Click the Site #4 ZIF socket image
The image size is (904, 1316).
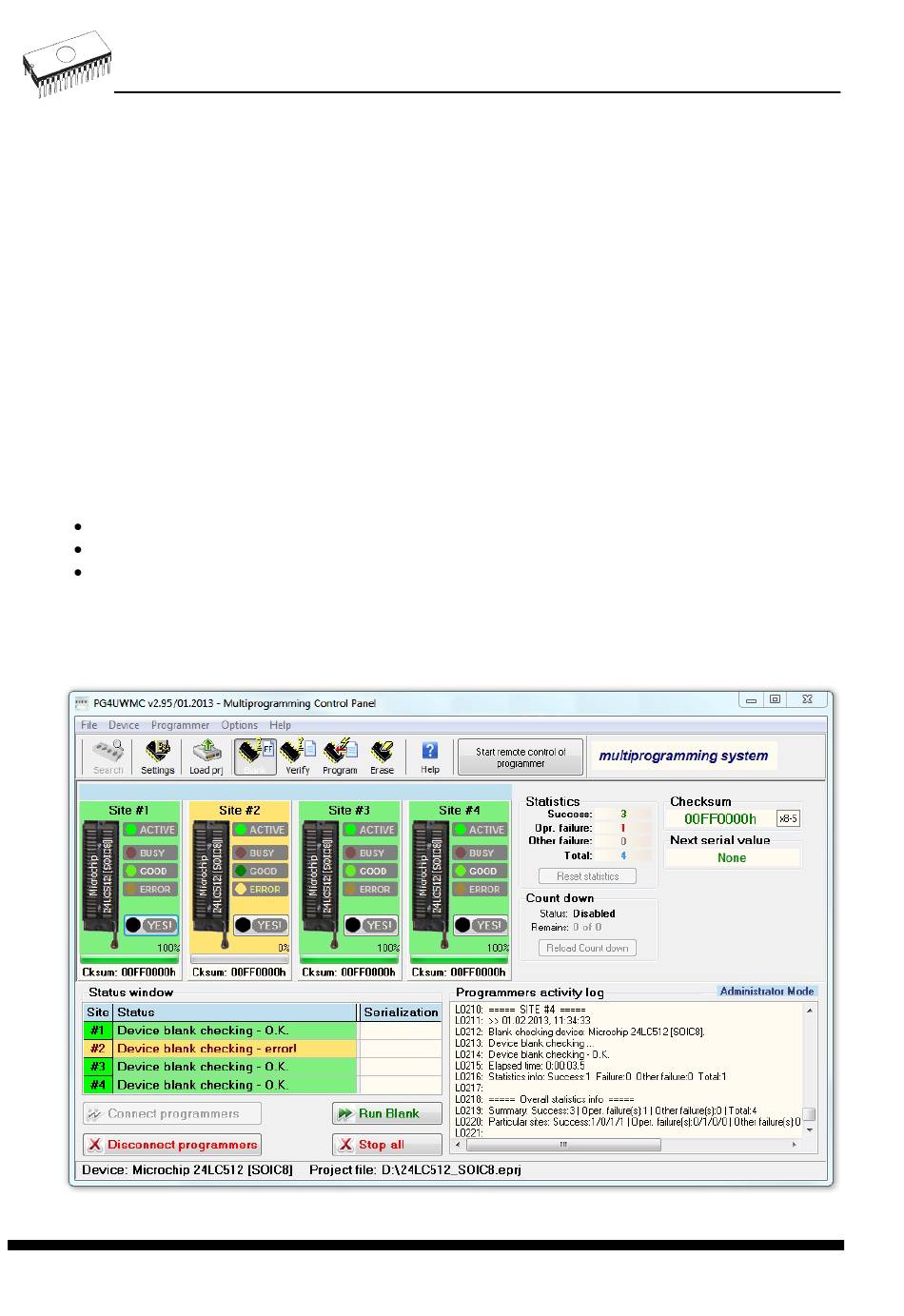pos(430,882)
